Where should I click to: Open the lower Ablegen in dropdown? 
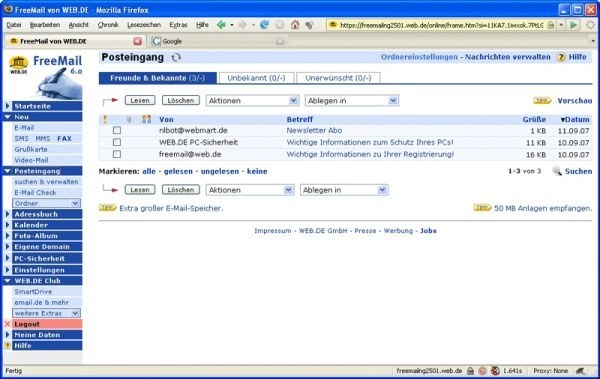point(344,190)
